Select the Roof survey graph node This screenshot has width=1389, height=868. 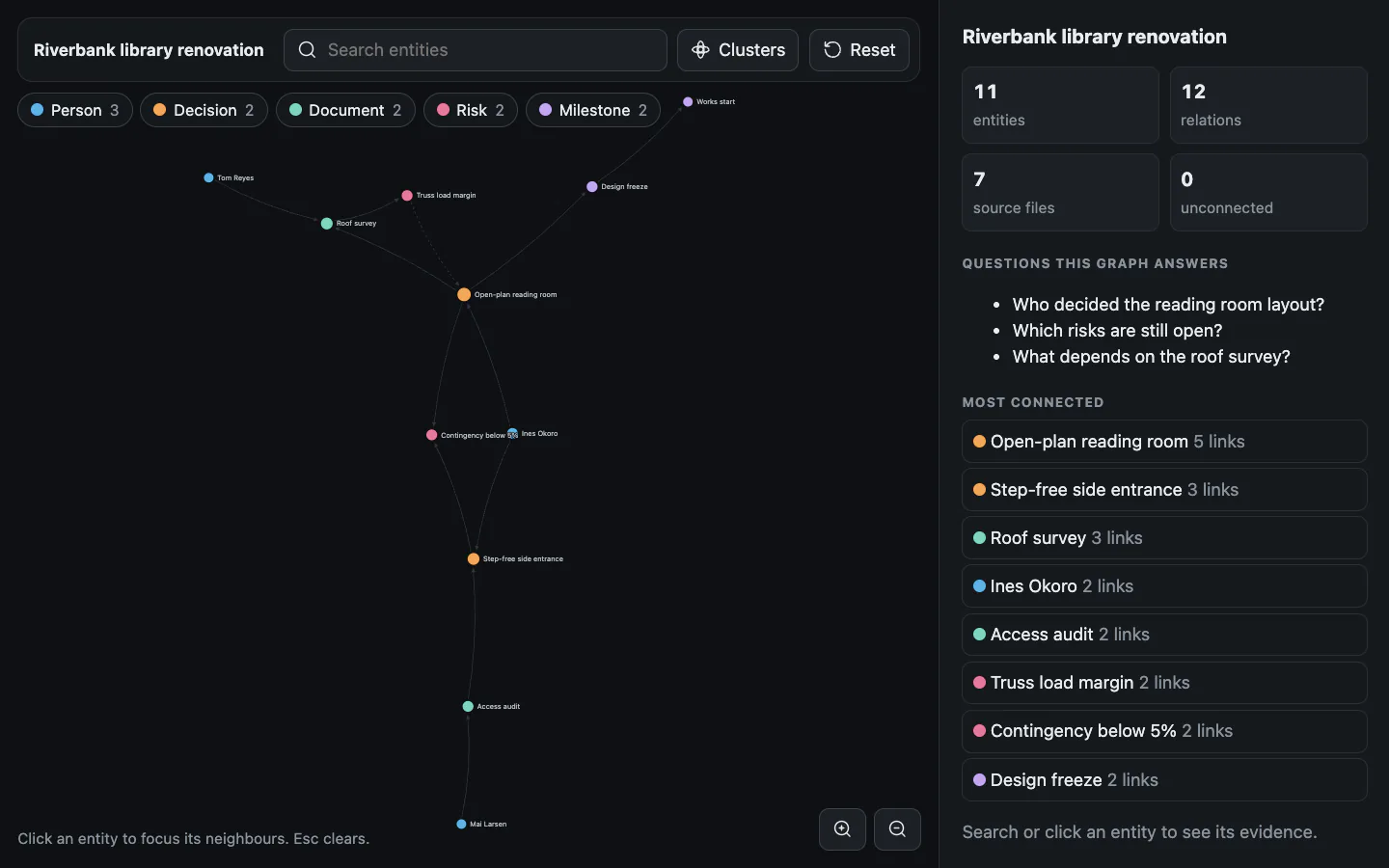327,224
